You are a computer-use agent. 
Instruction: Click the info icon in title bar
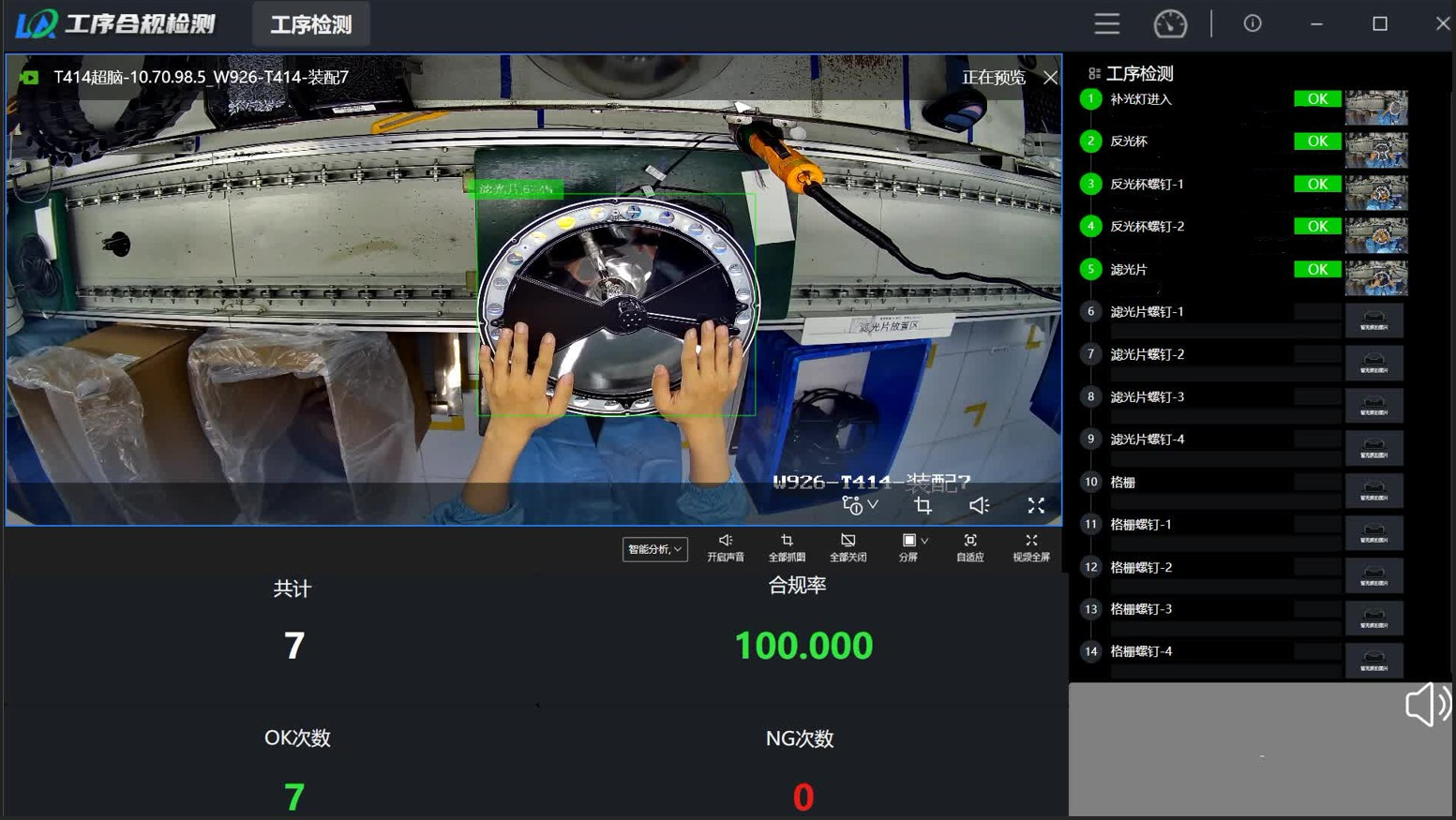1252,23
